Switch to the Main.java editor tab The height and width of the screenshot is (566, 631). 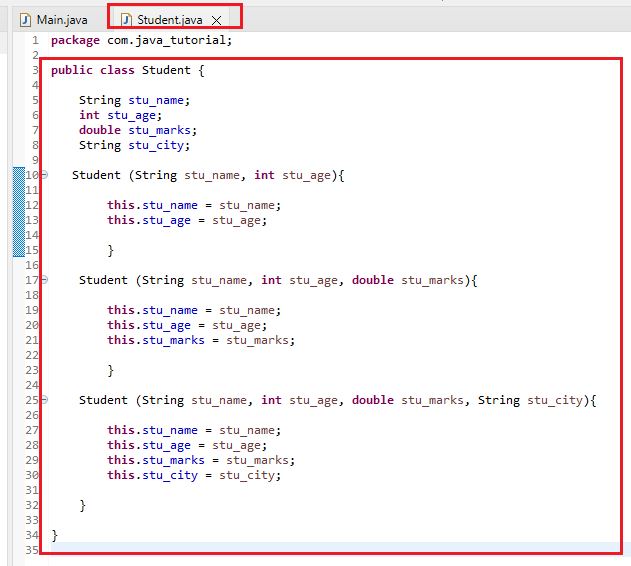(x=54, y=20)
